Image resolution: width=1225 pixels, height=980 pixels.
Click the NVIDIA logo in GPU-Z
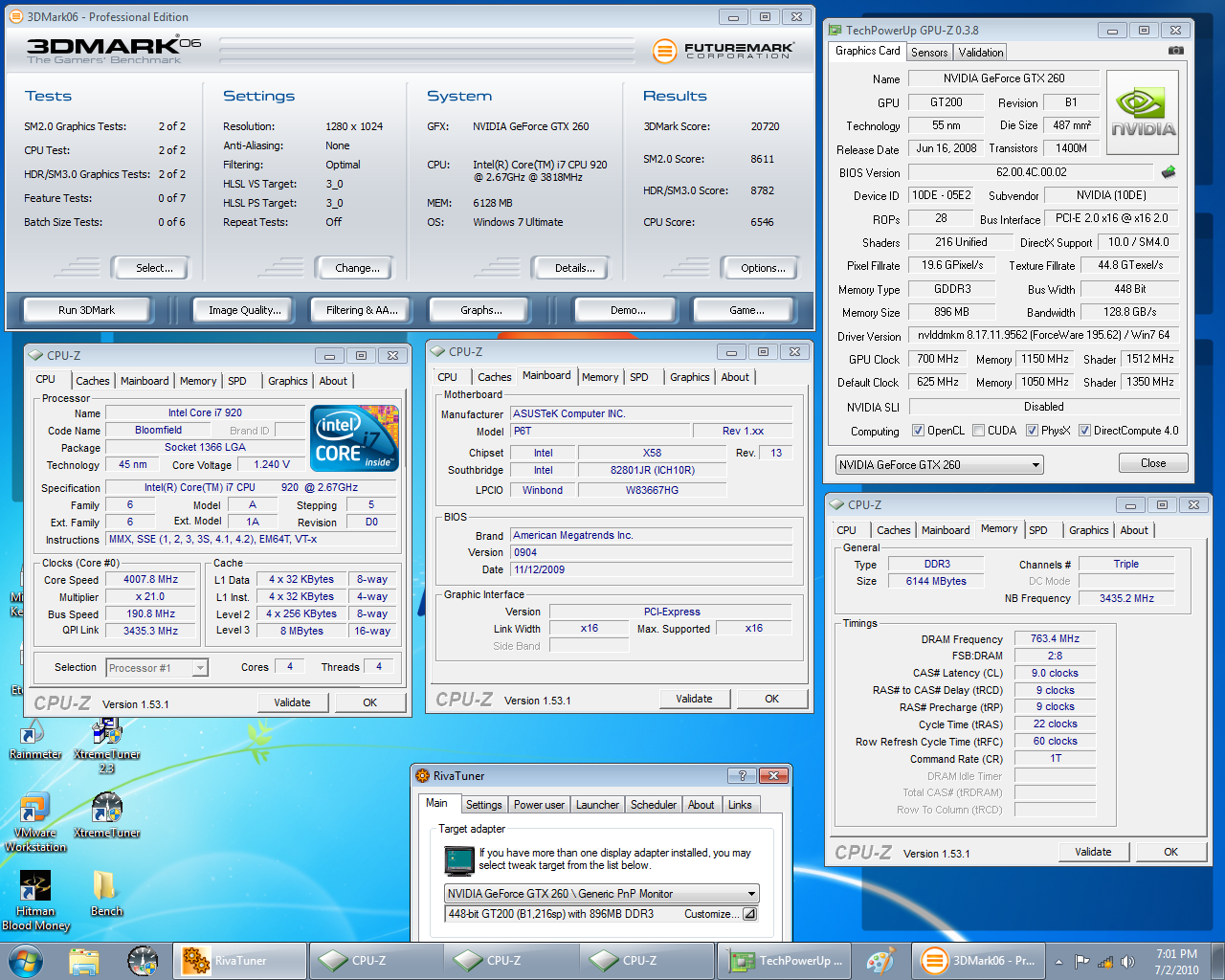(1143, 112)
